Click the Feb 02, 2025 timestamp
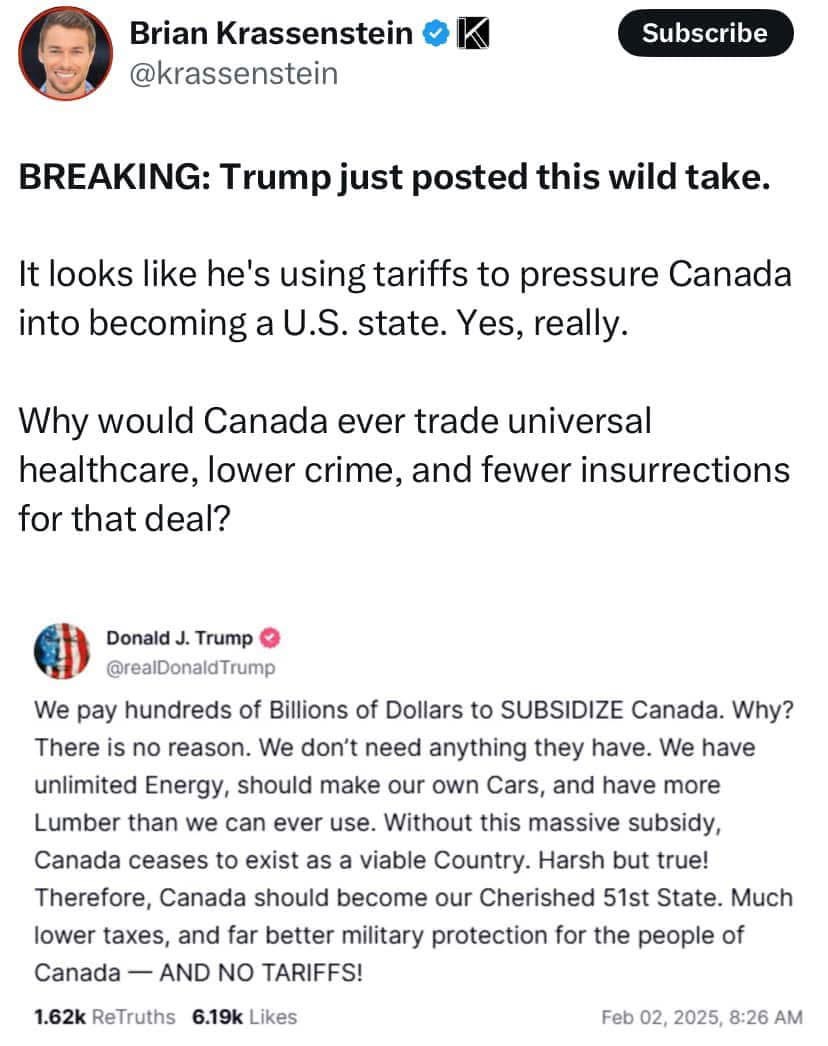This screenshot has height=1046, width=828. pos(702,1017)
